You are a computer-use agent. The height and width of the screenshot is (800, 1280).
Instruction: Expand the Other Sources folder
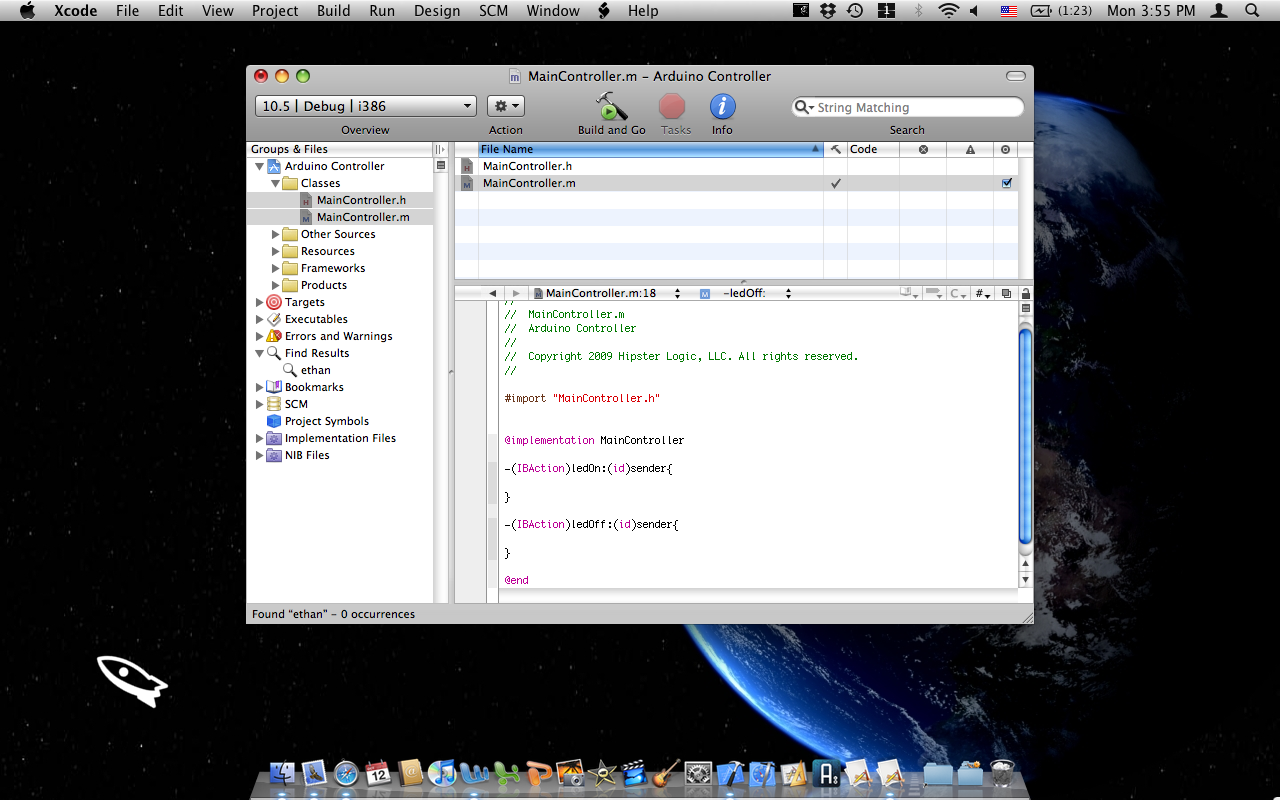point(276,234)
